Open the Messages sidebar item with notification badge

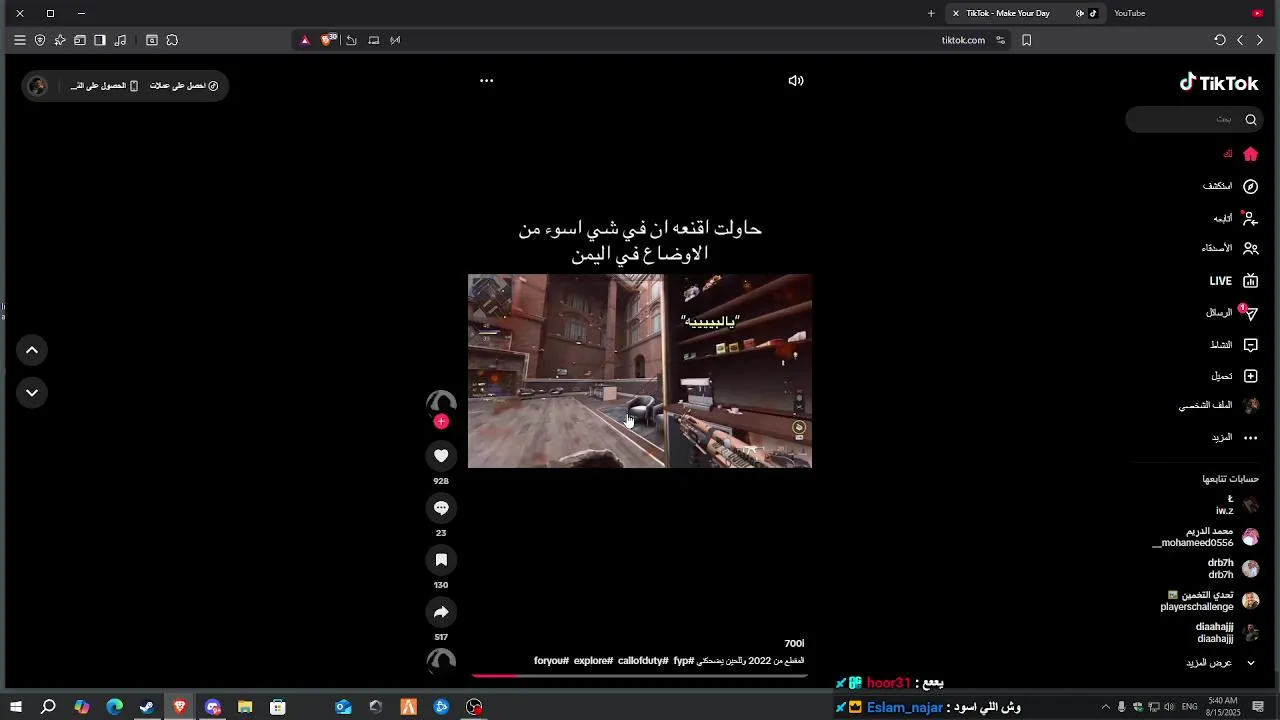click(1233, 313)
